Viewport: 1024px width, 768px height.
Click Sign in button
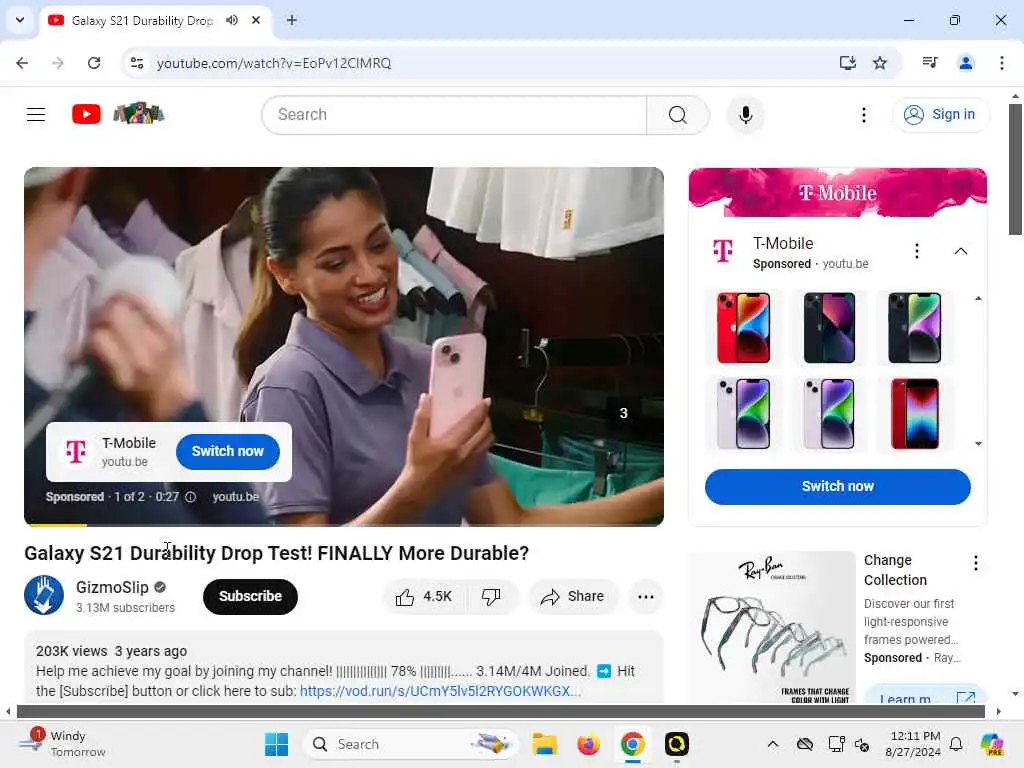[940, 114]
